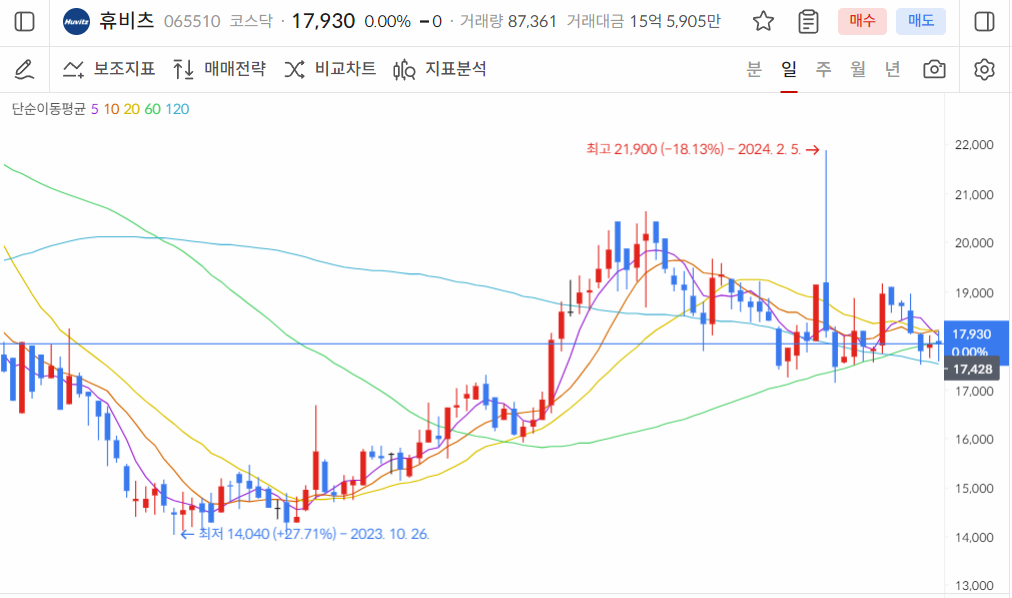Click 거래량 87,361 volume text

click(x=508, y=21)
